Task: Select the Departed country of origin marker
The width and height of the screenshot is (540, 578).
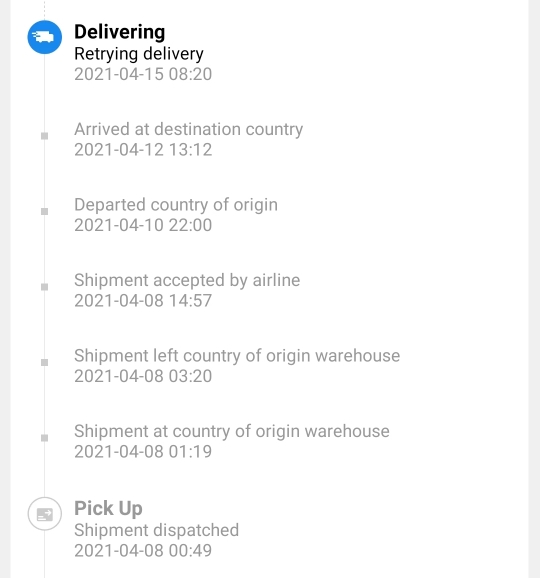Action: click(45, 211)
